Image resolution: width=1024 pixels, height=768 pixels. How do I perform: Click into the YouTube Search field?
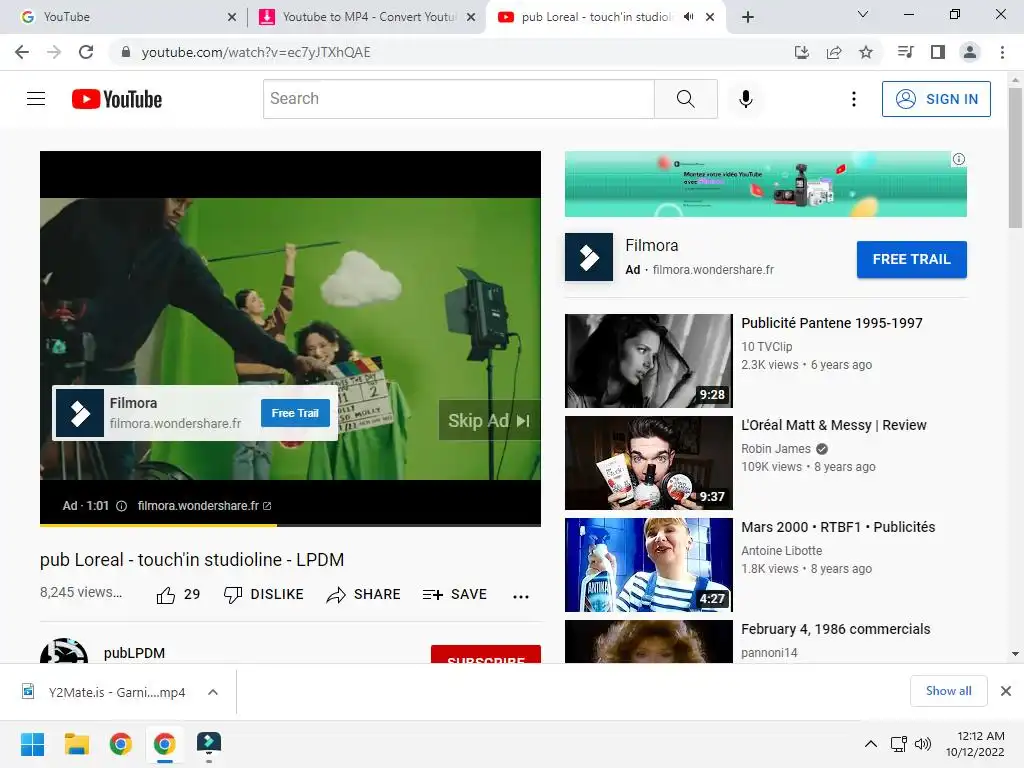(x=458, y=99)
